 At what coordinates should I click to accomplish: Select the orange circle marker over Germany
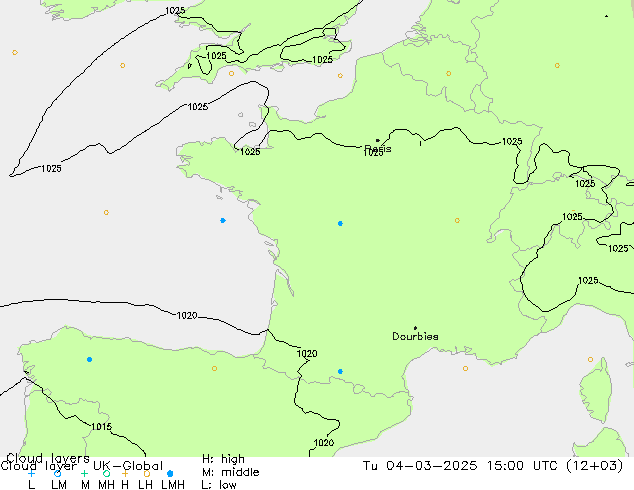point(557,65)
